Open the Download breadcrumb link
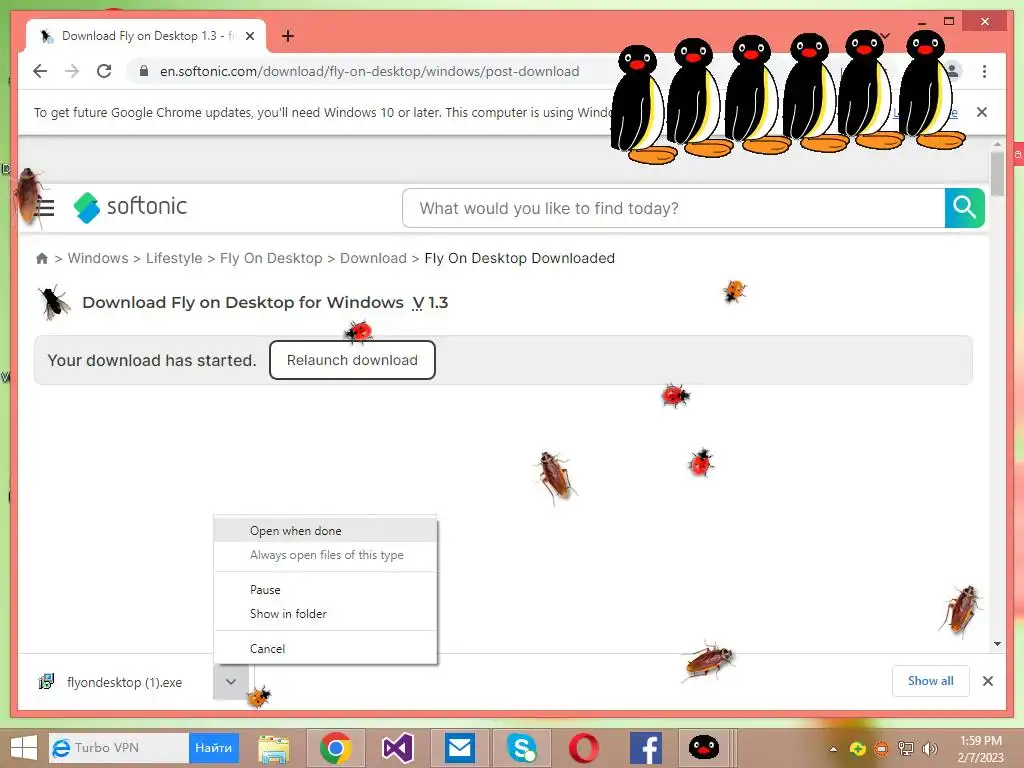The height and width of the screenshot is (768, 1024). click(x=373, y=258)
